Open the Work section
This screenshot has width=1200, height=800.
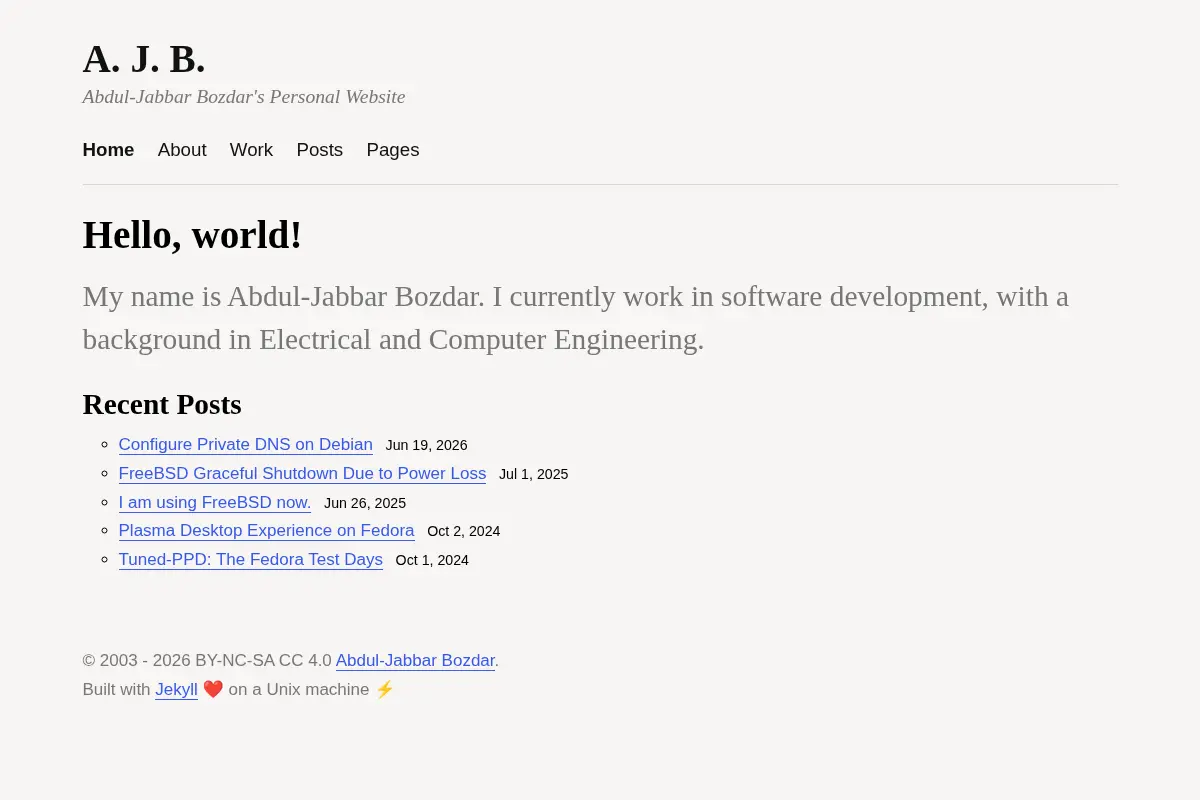click(251, 150)
